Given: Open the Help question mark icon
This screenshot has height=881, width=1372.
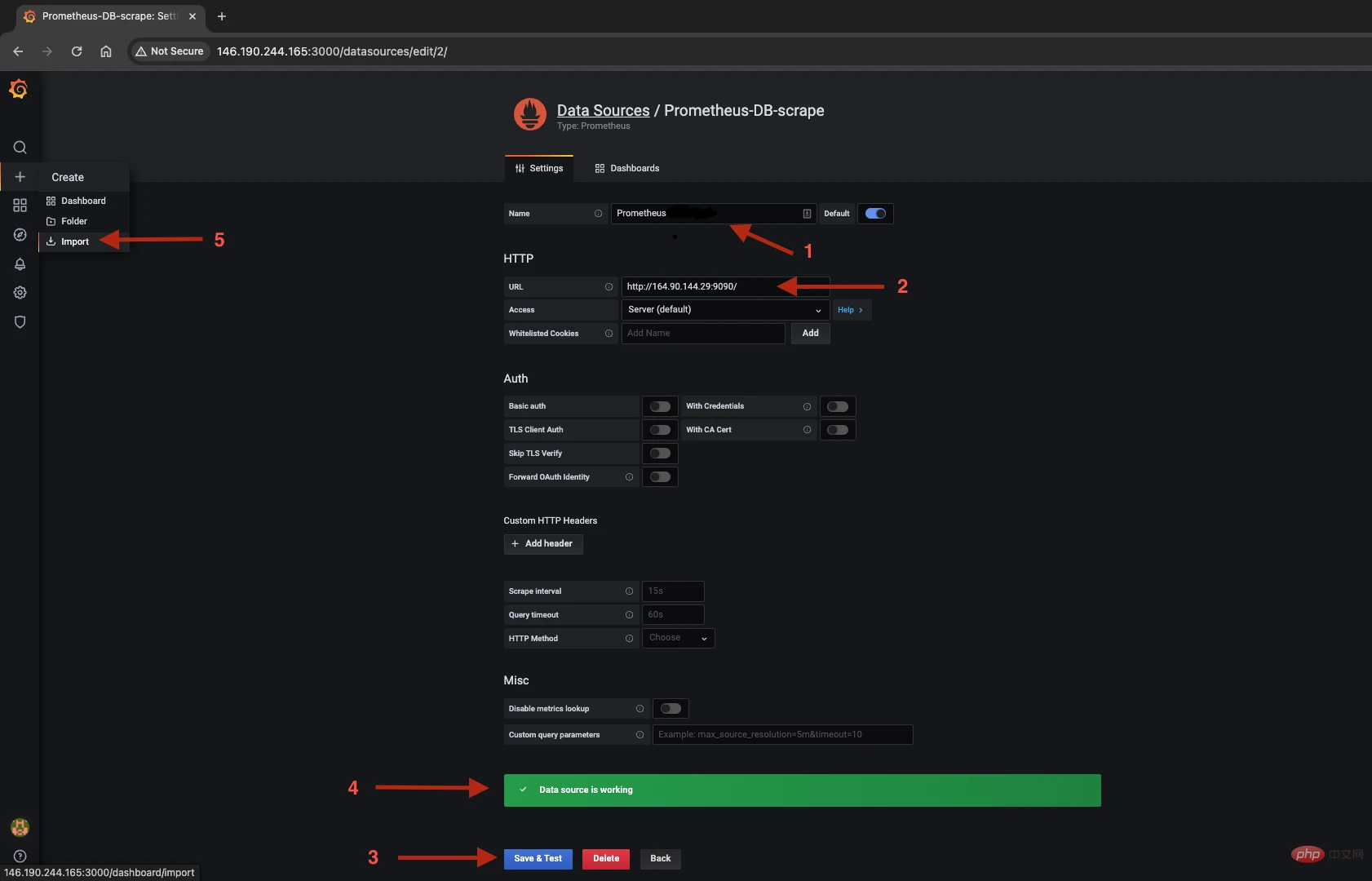Looking at the screenshot, I should 20,856.
